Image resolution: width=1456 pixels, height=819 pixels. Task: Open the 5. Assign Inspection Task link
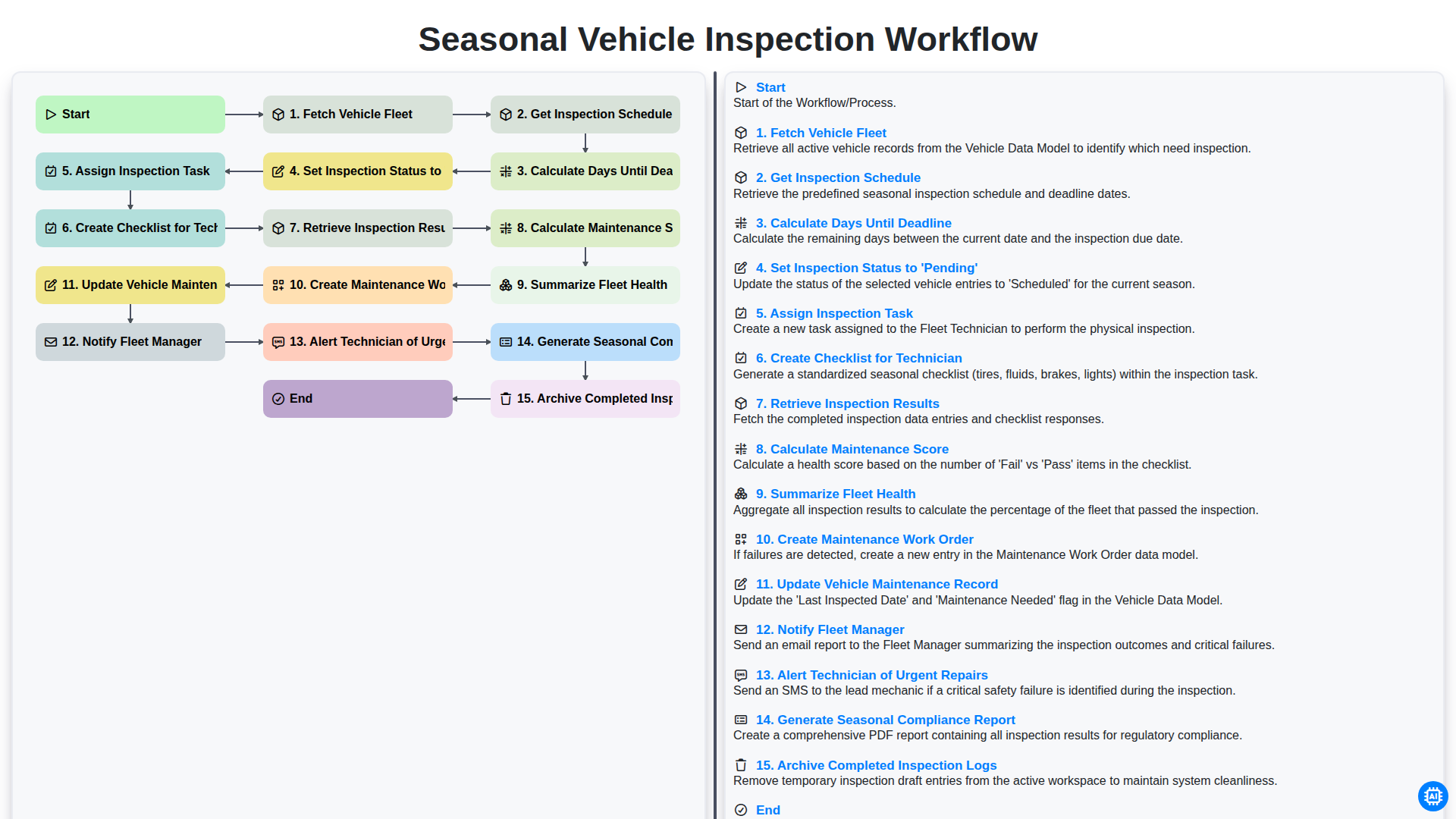[x=834, y=313]
